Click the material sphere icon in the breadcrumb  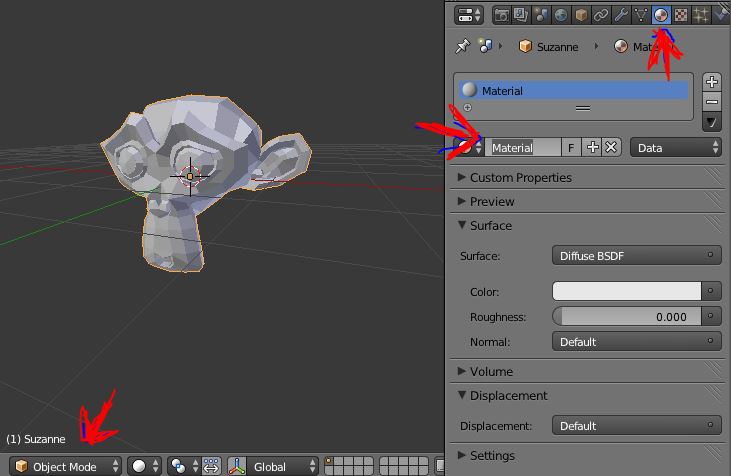(621, 46)
